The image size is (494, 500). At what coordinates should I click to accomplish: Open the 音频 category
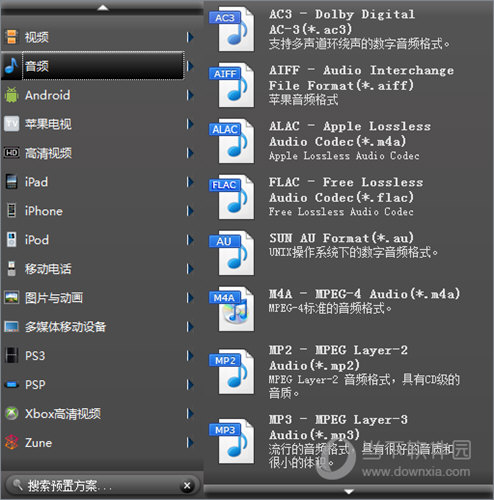coord(100,66)
